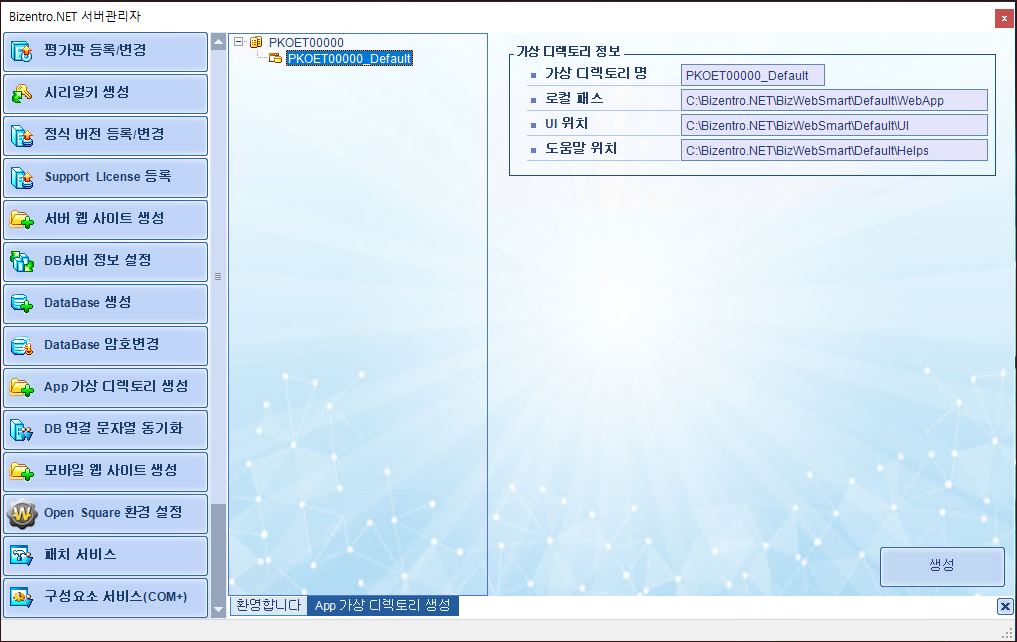Click the 서버 웹 사이트 생성 folder icon

[x=22, y=219]
